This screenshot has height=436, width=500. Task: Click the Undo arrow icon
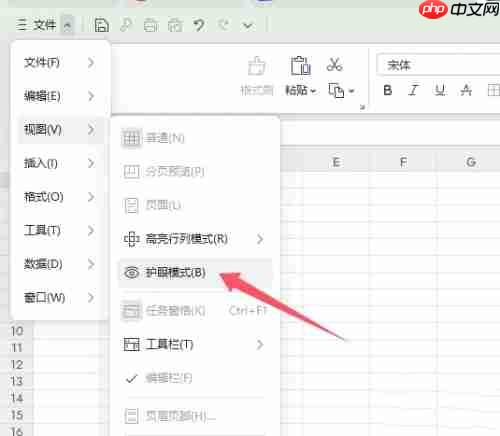coord(199,25)
